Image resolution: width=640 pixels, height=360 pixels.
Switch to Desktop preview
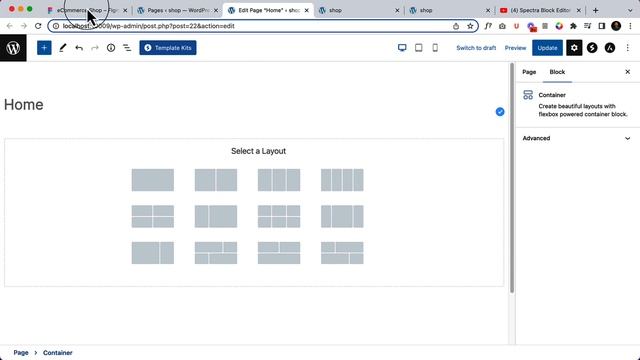click(402, 48)
